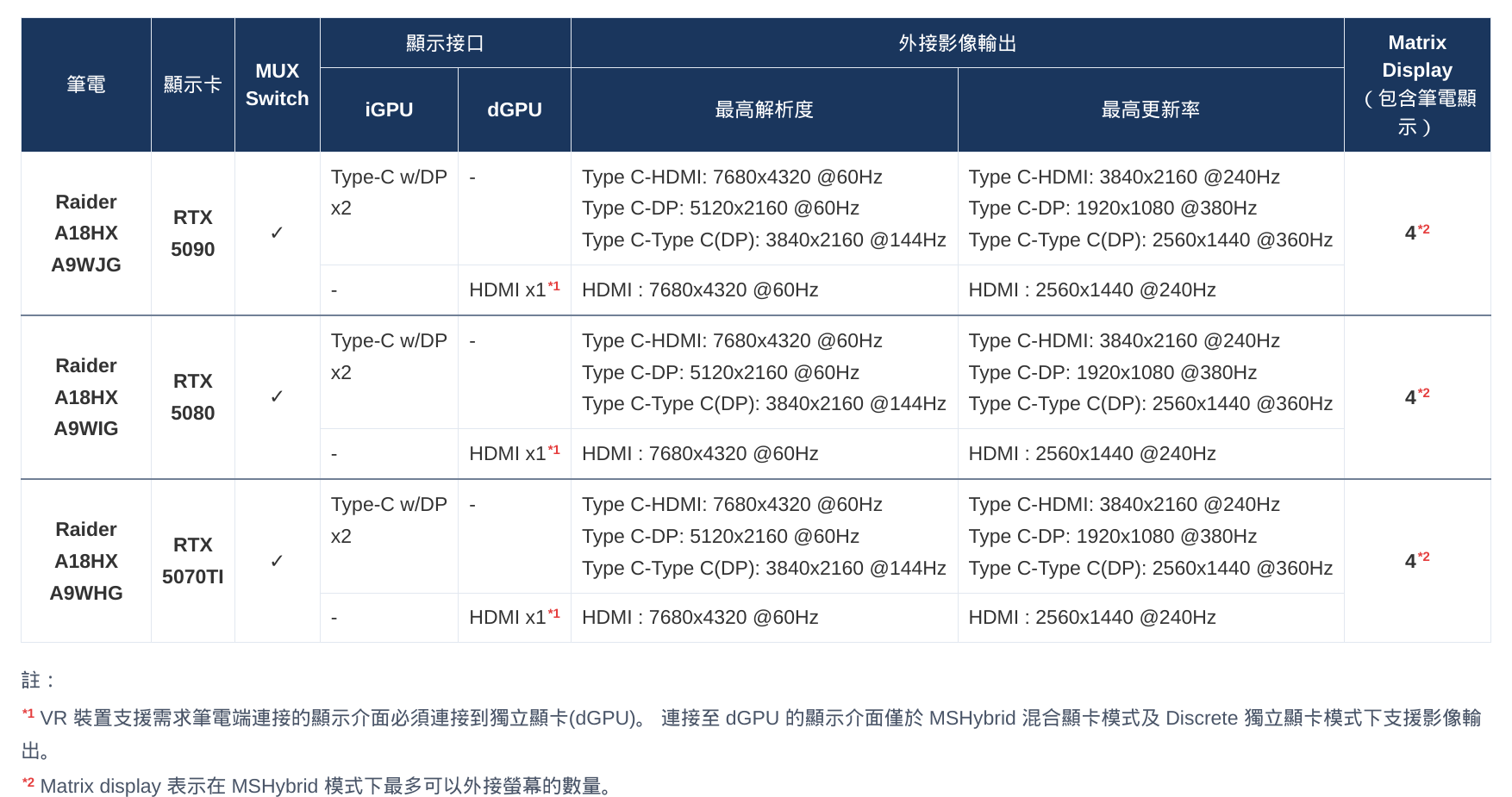Select the 顯示接口 group header

click(x=445, y=43)
